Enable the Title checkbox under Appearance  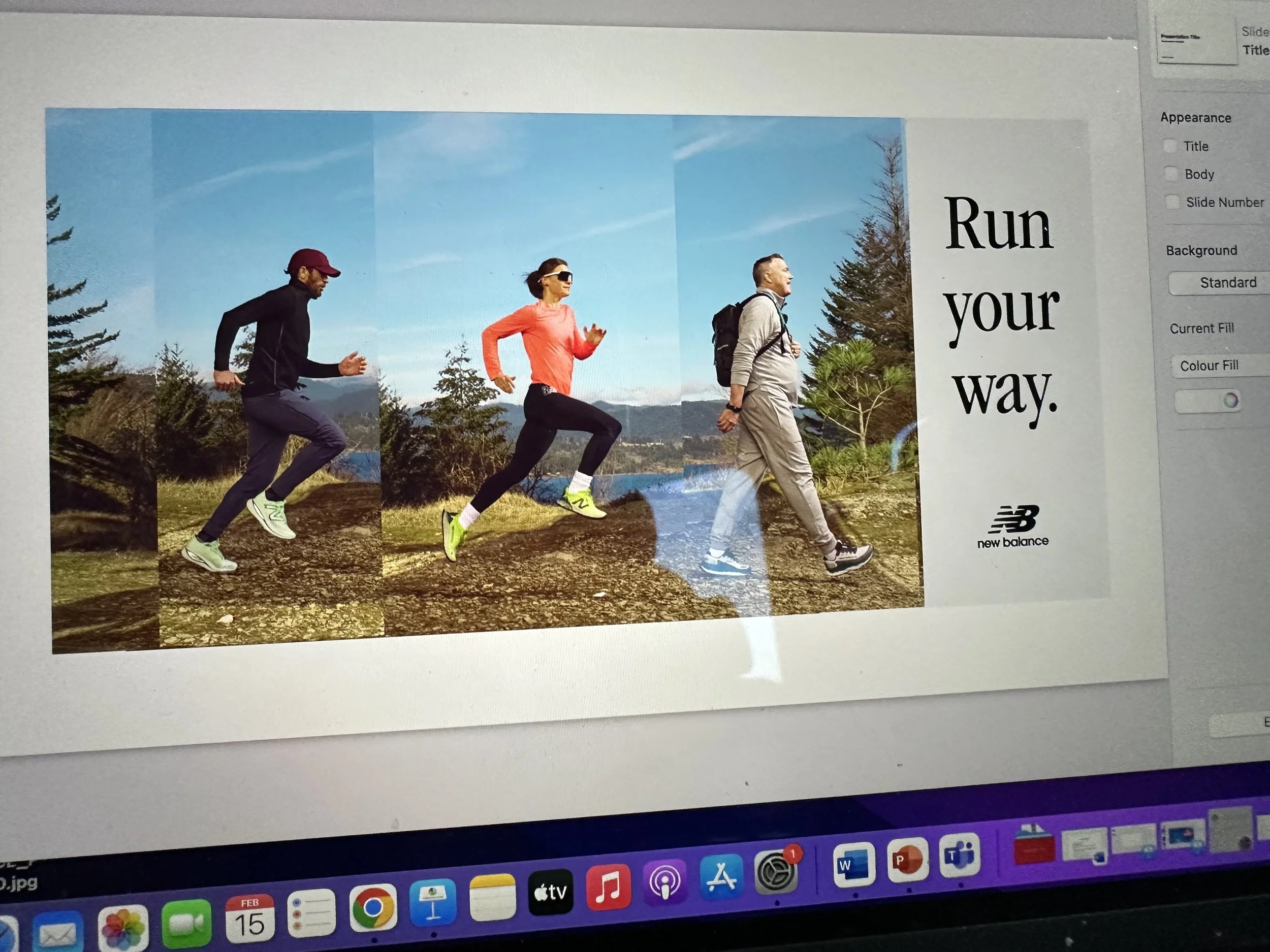tap(1169, 146)
